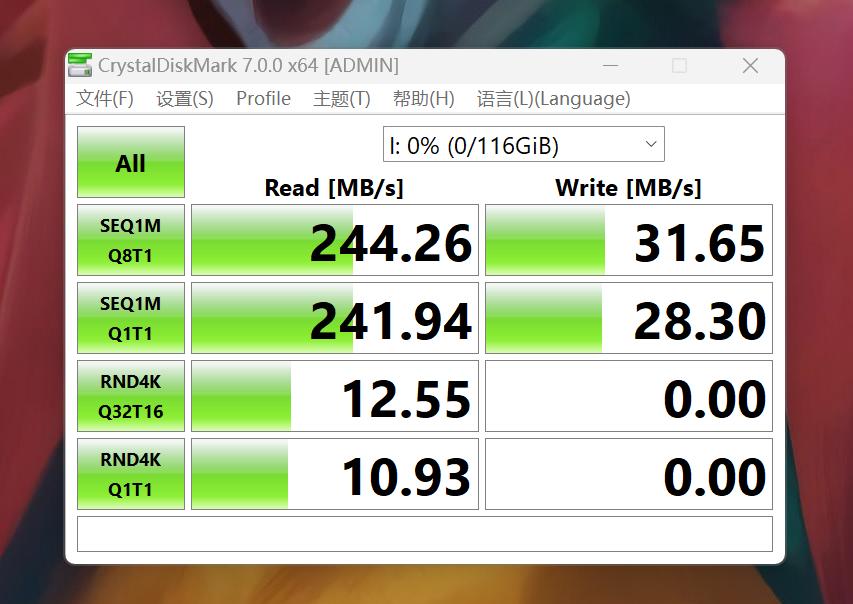Run the SEQ1M Q1T1 benchmark test

(x=130, y=317)
